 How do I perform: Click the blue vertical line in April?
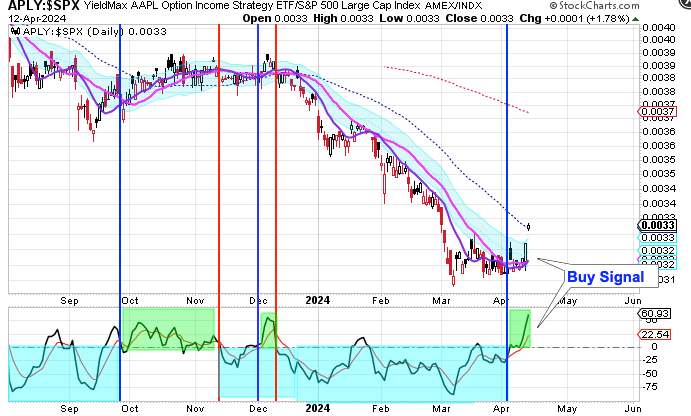pos(507,200)
